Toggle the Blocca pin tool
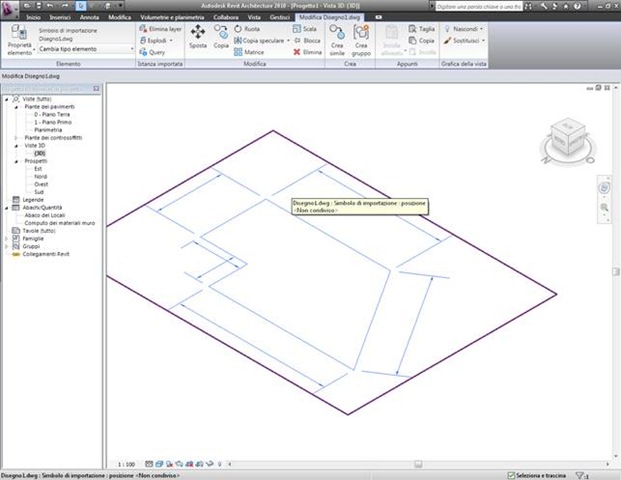 click(x=307, y=40)
